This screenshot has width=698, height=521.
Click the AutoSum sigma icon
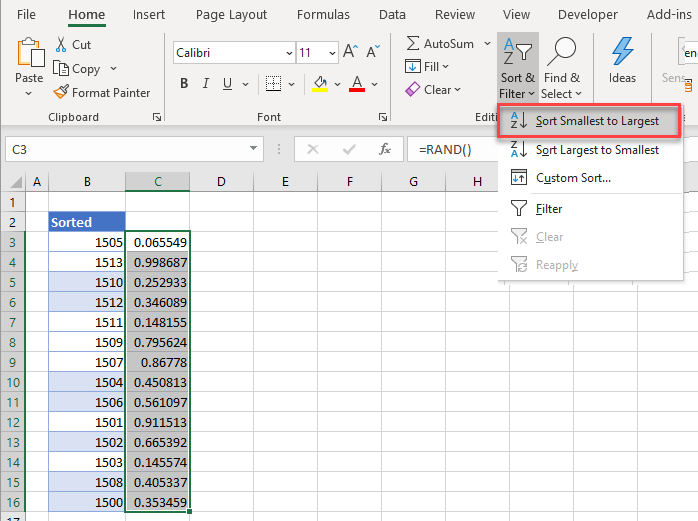413,44
